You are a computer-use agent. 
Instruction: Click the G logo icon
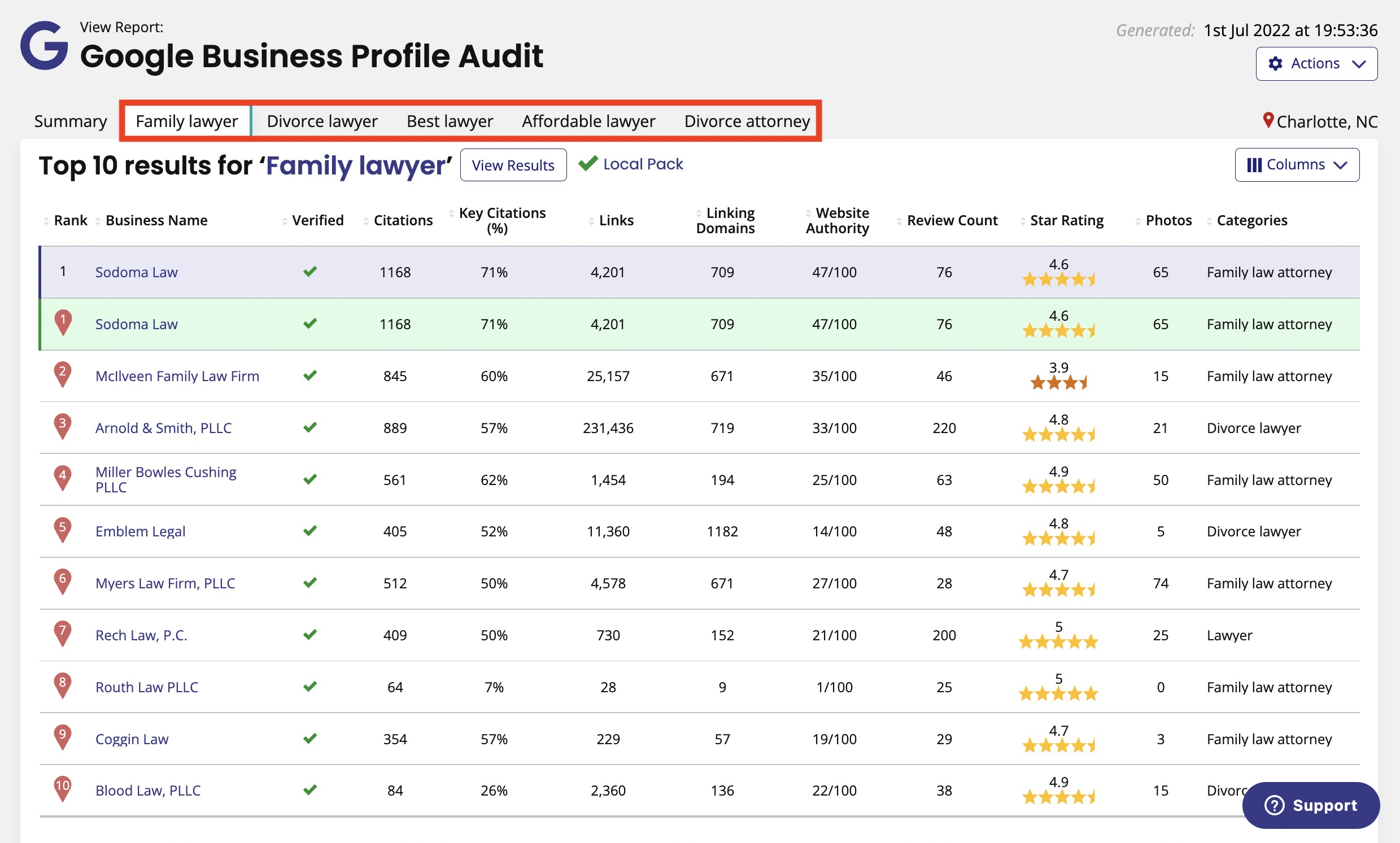[43, 45]
